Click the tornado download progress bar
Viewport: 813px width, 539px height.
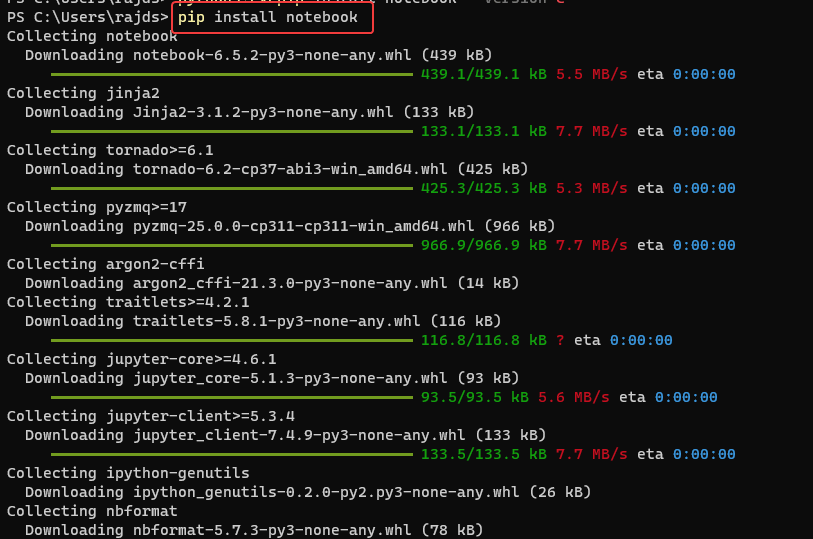pyautogui.click(x=232, y=189)
